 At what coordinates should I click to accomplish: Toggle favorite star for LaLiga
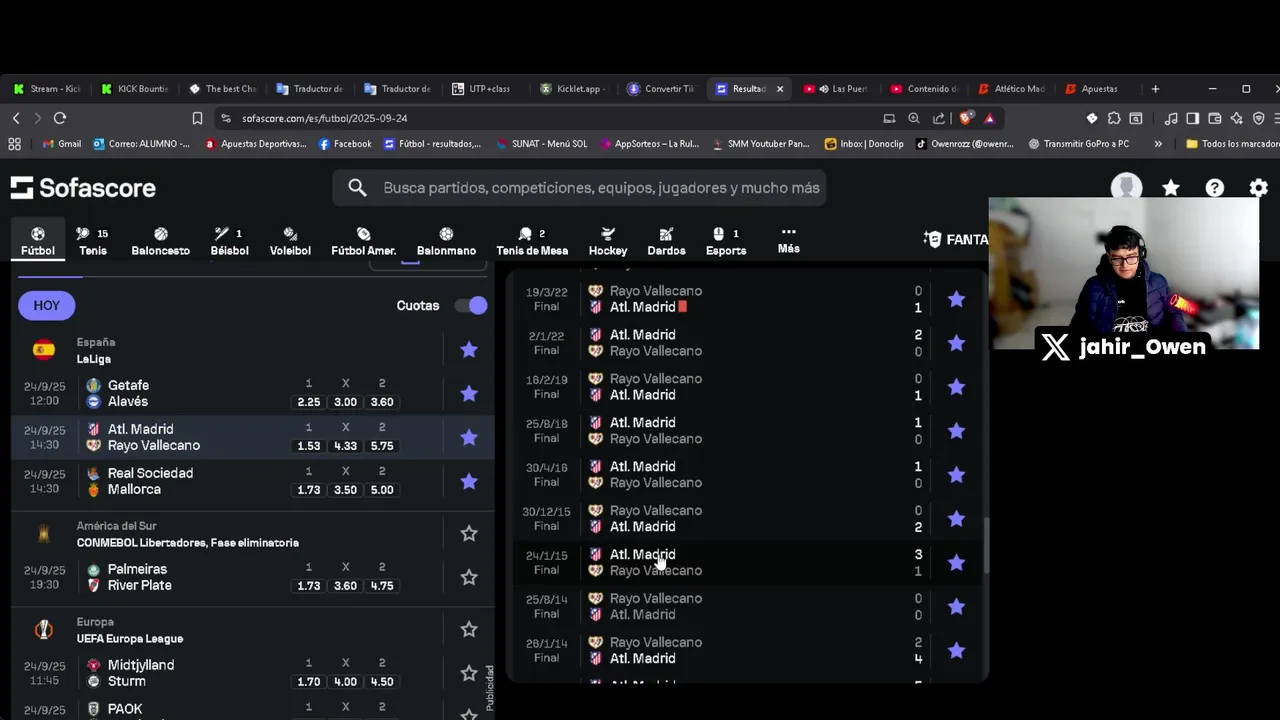tap(469, 350)
